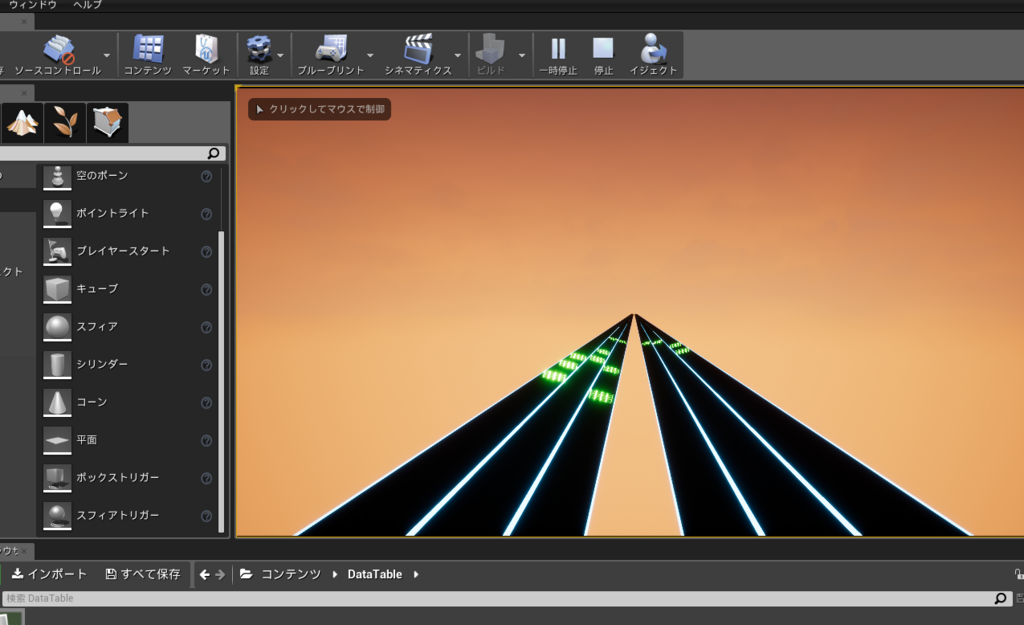This screenshot has height=625, width=1024.
Task: Pause play session with 一時停止
Action: coord(558,56)
